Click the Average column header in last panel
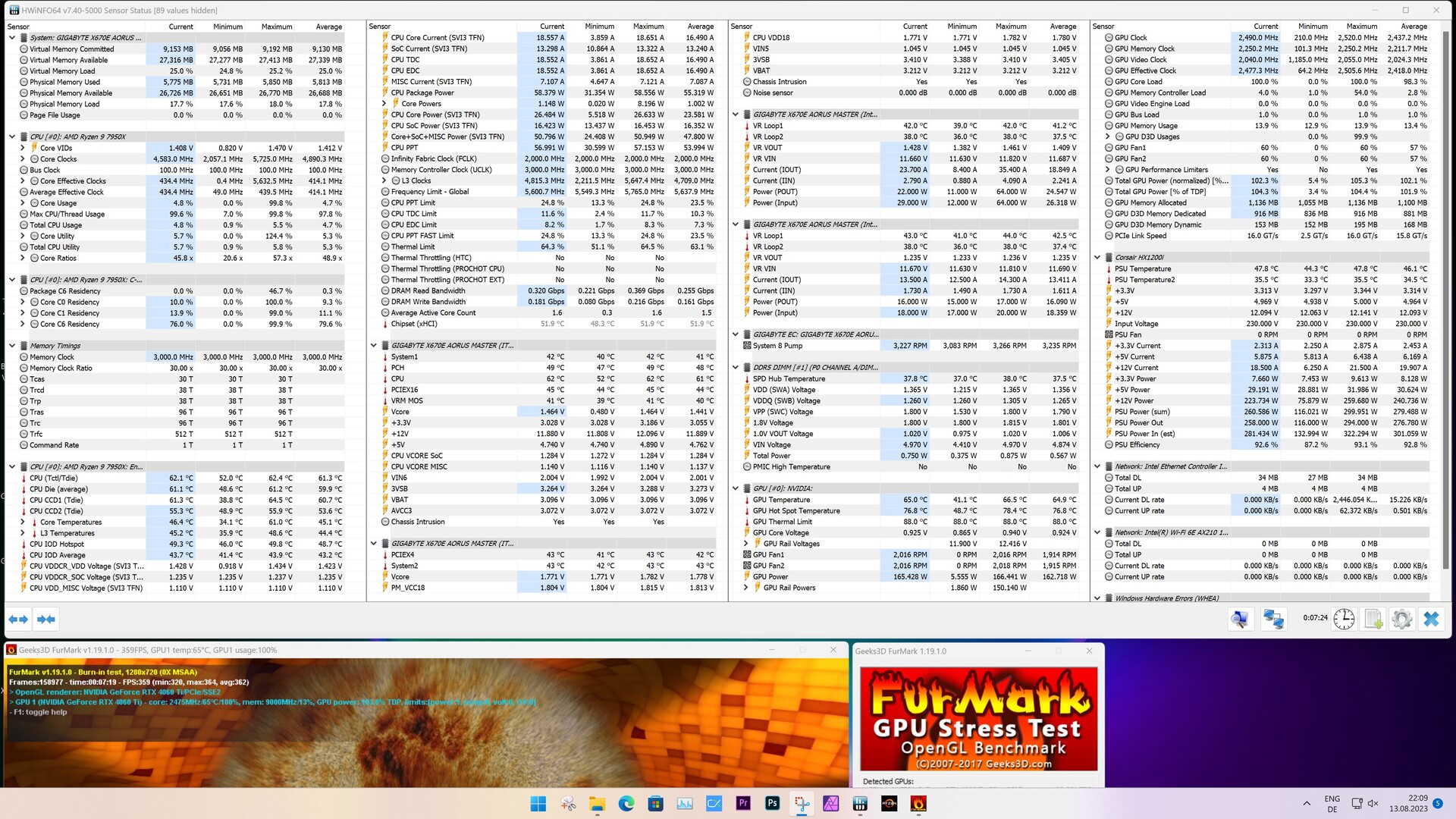 click(x=1414, y=27)
